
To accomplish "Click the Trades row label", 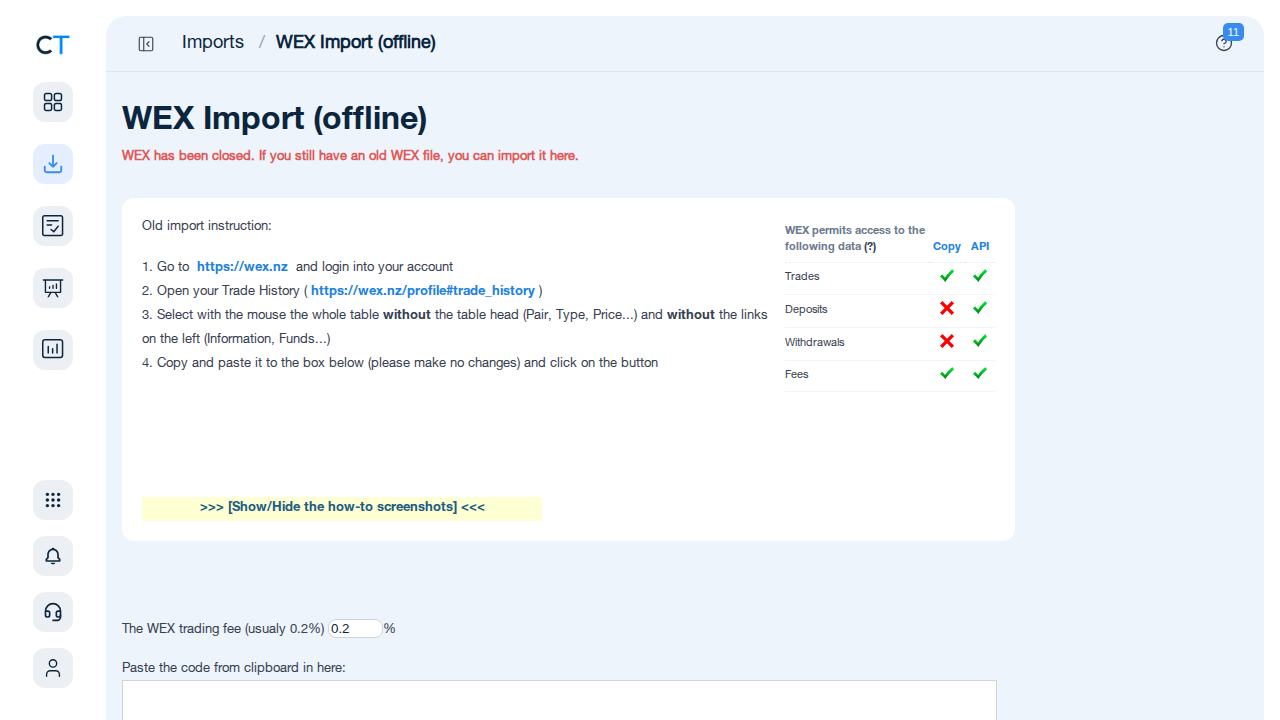I will pos(802,277).
